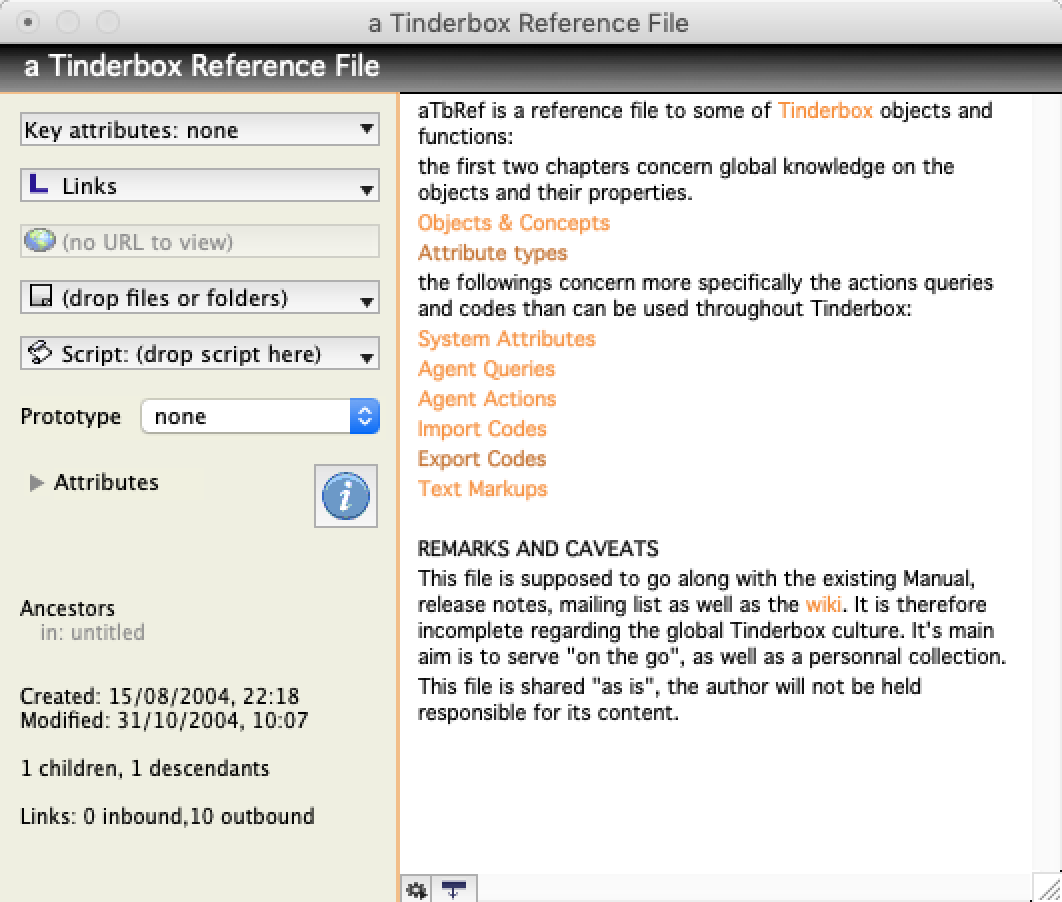Open the Tinderbox hyperlink

point(825,110)
